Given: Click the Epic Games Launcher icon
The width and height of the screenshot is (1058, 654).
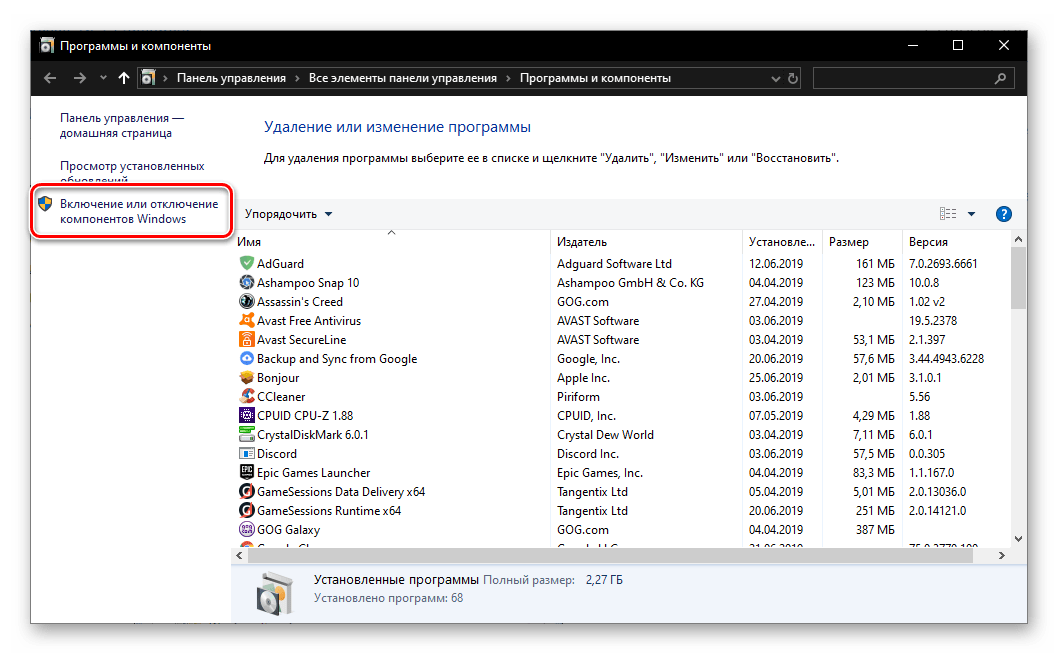Looking at the screenshot, I should (x=247, y=473).
